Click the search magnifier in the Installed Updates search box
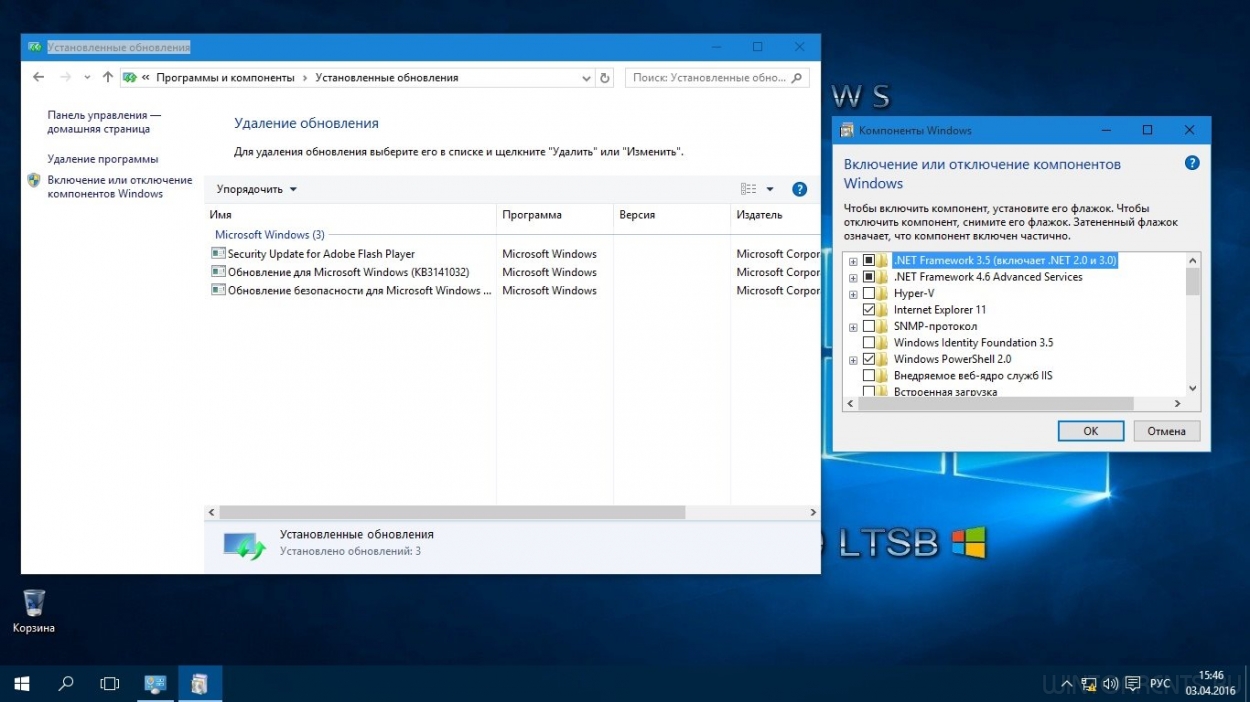 797,77
